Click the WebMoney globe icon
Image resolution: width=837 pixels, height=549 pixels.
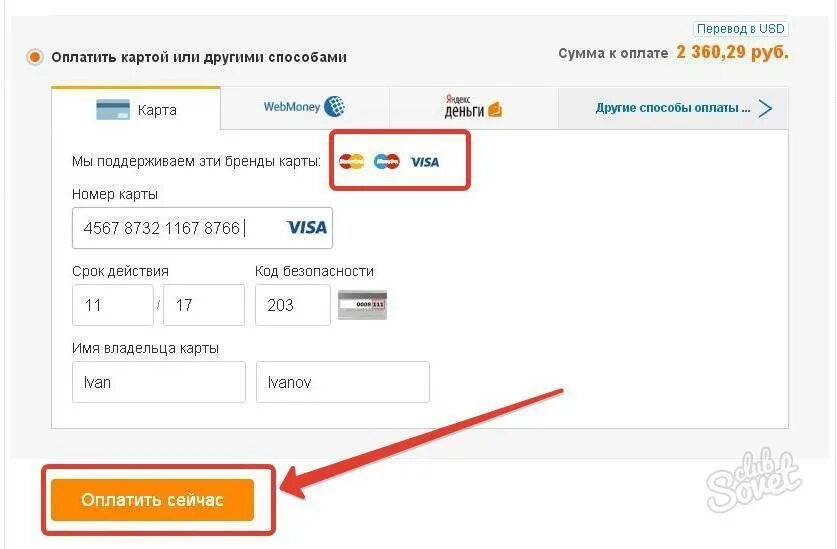pyautogui.click(x=336, y=107)
